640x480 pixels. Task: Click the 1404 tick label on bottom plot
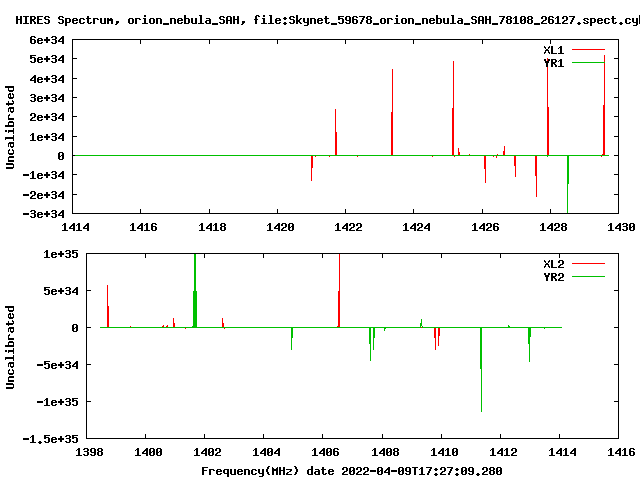[x=266, y=452]
